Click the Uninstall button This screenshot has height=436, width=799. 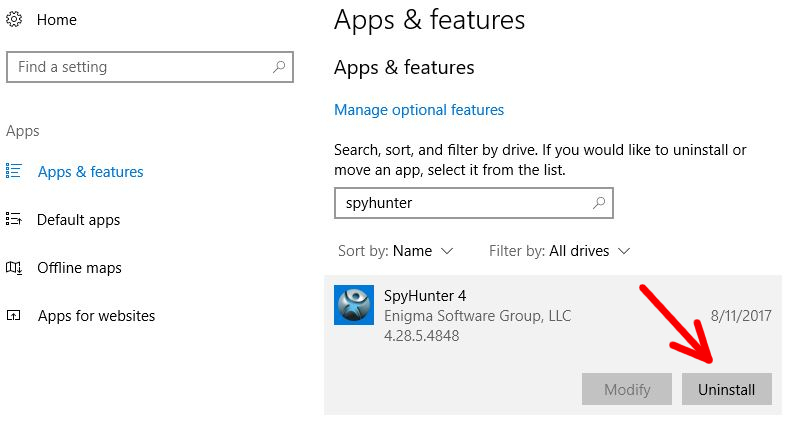pyautogui.click(x=727, y=390)
